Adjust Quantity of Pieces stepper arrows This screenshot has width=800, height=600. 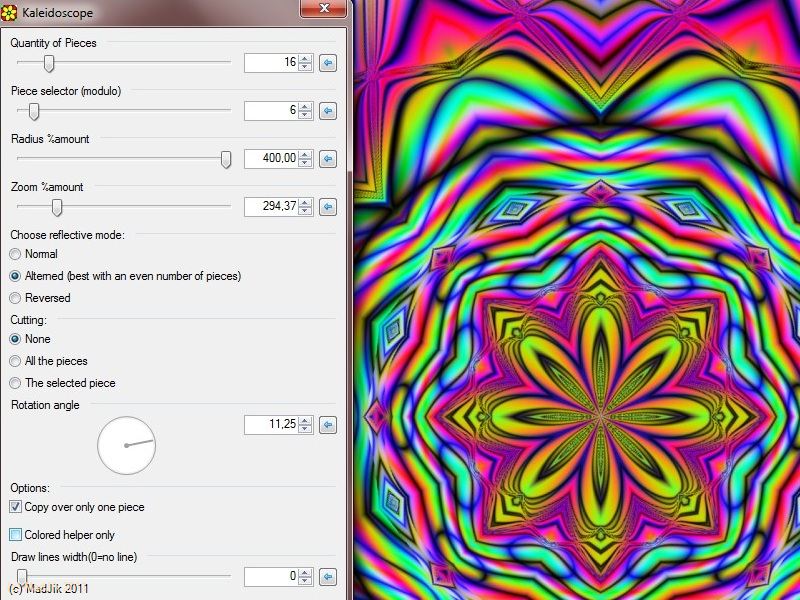coord(305,63)
